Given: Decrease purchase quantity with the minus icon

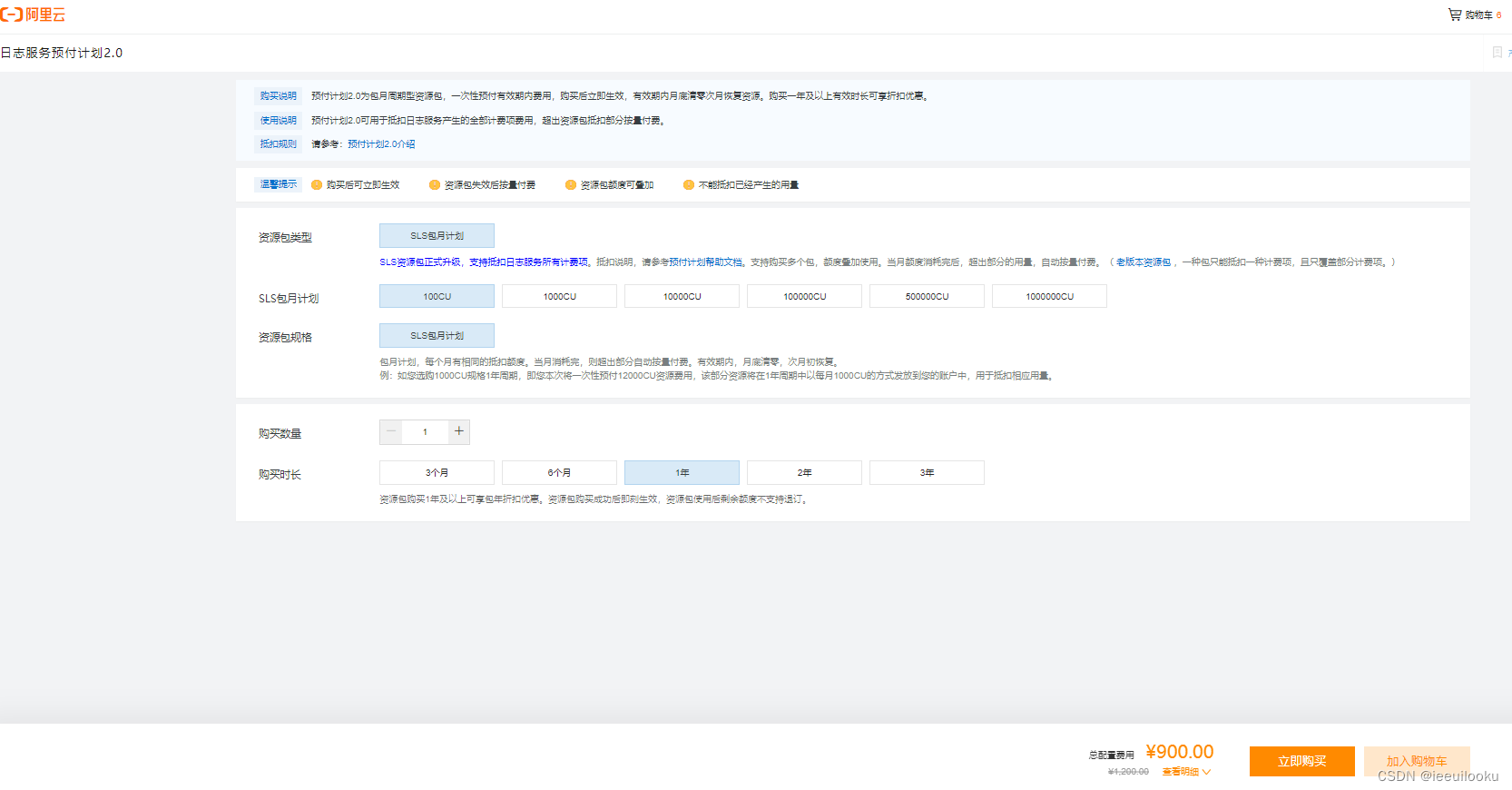Looking at the screenshot, I should (391, 431).
